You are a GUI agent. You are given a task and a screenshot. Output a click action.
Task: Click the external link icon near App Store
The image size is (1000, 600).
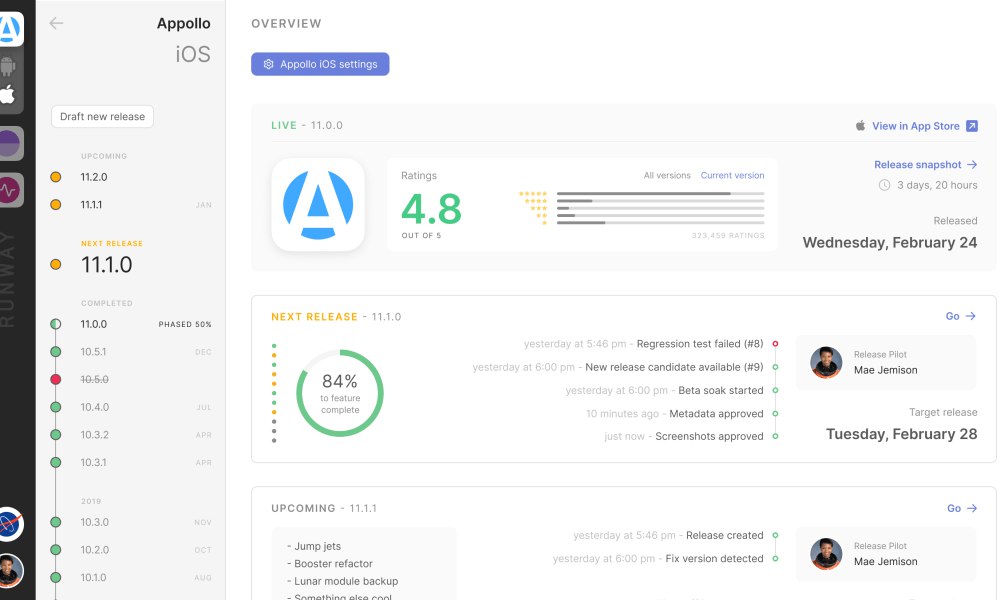tap(971, 126)
